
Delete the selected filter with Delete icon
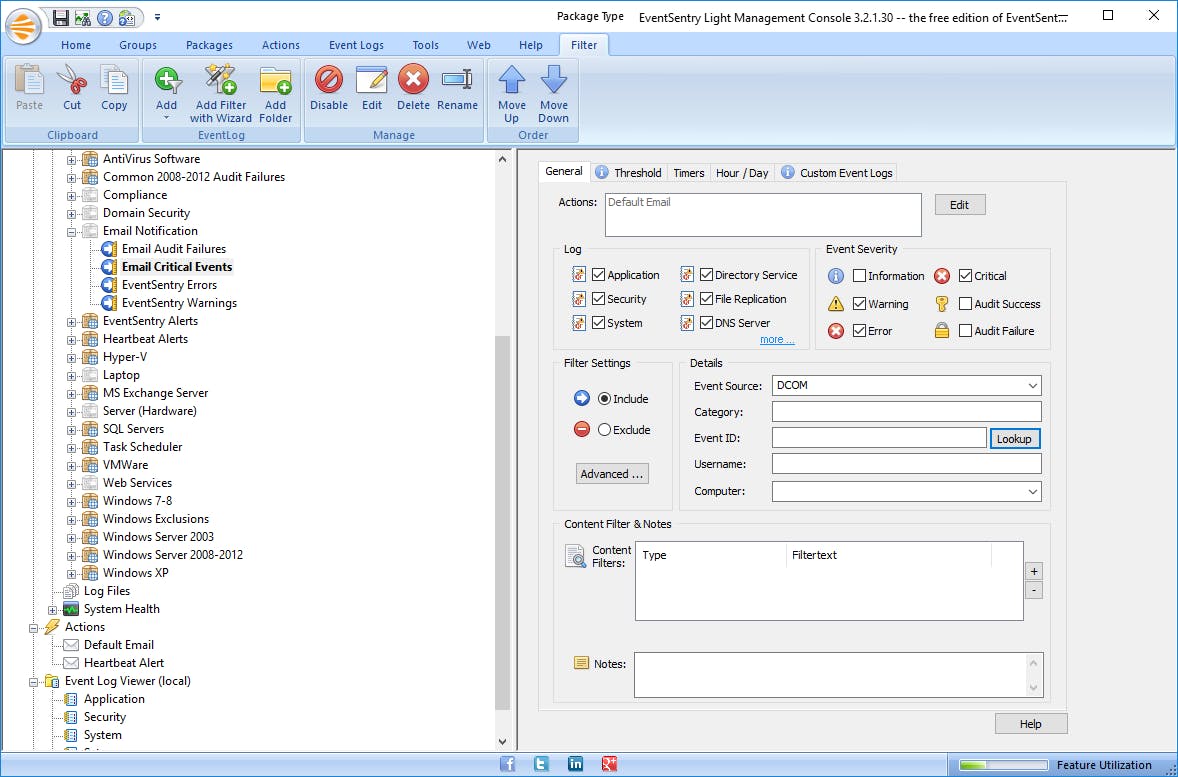coord(413,79)
